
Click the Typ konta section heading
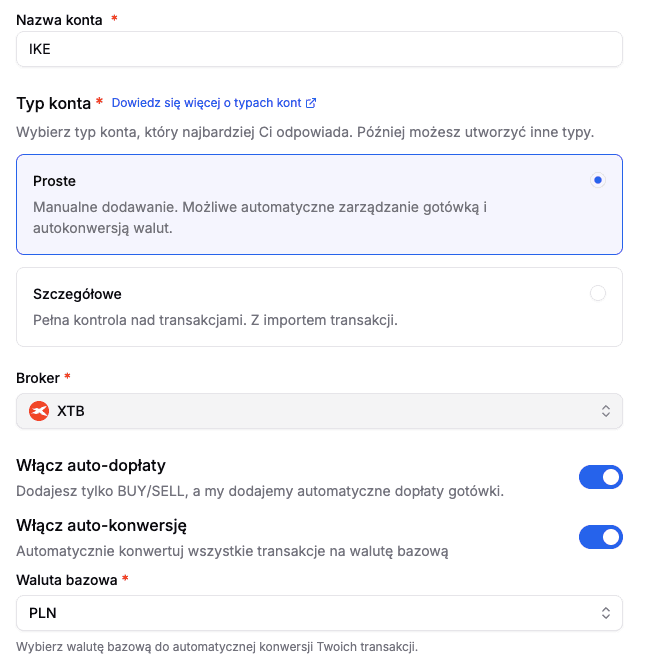(54, 103)
